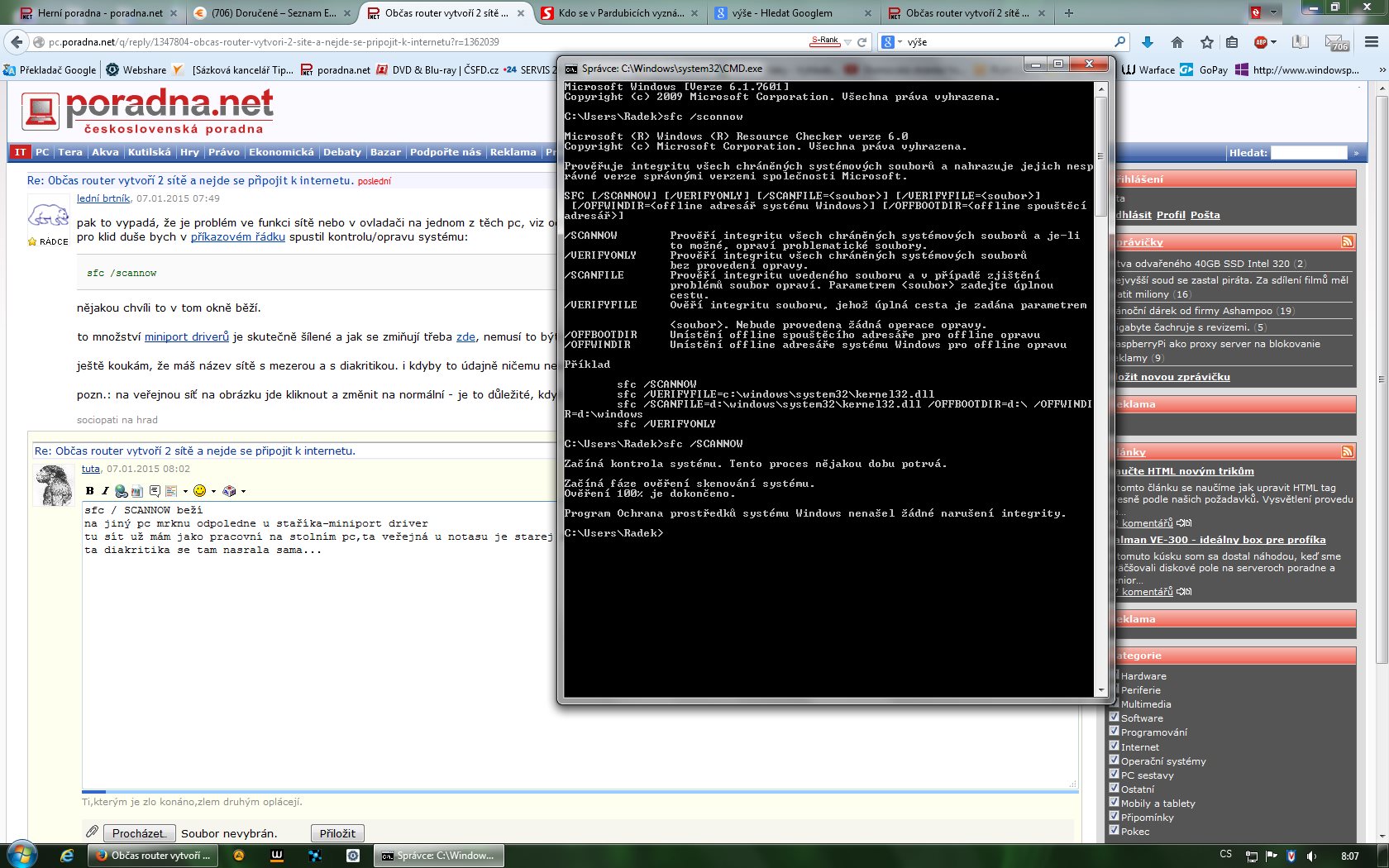Click the coloured cube icon in reply editor
The width and height of the screenshot is (1389, 868).
pyautogui.click(x=229, y=491)
